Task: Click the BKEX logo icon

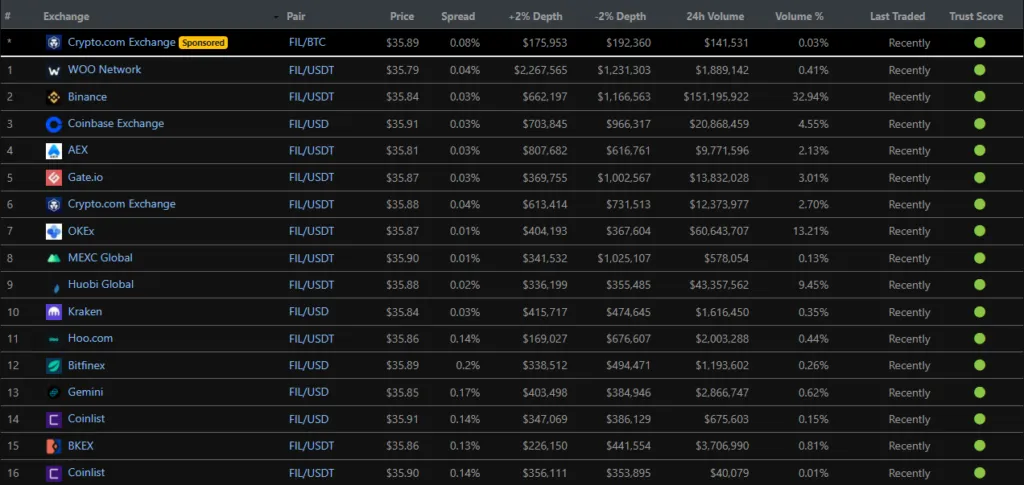Action: click(54, 446)
